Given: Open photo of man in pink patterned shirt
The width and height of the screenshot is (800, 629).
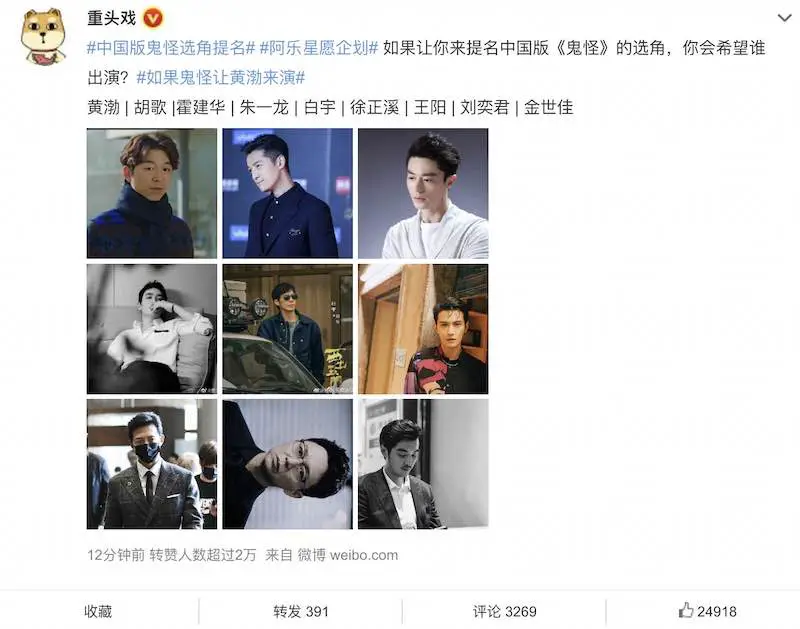Looking at the screenshot, I should coord(423,329).
